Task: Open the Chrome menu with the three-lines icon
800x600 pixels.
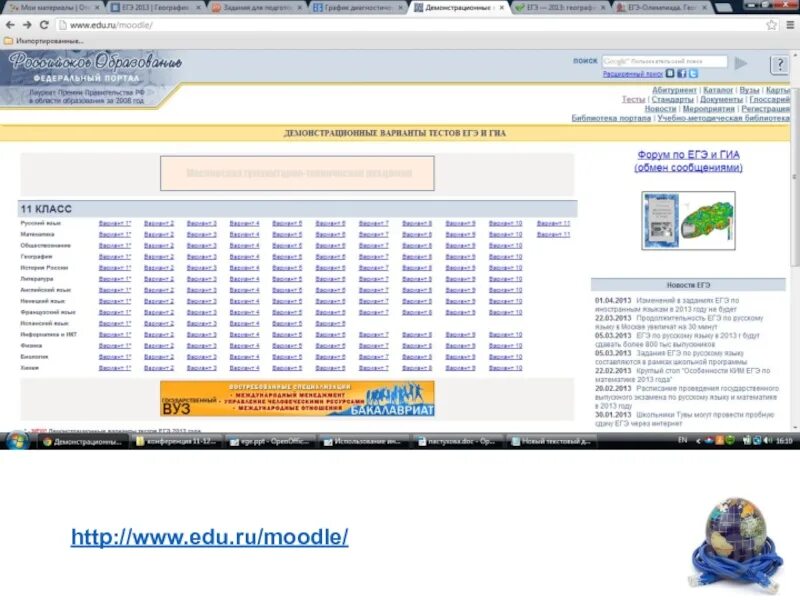Action: 790,24
